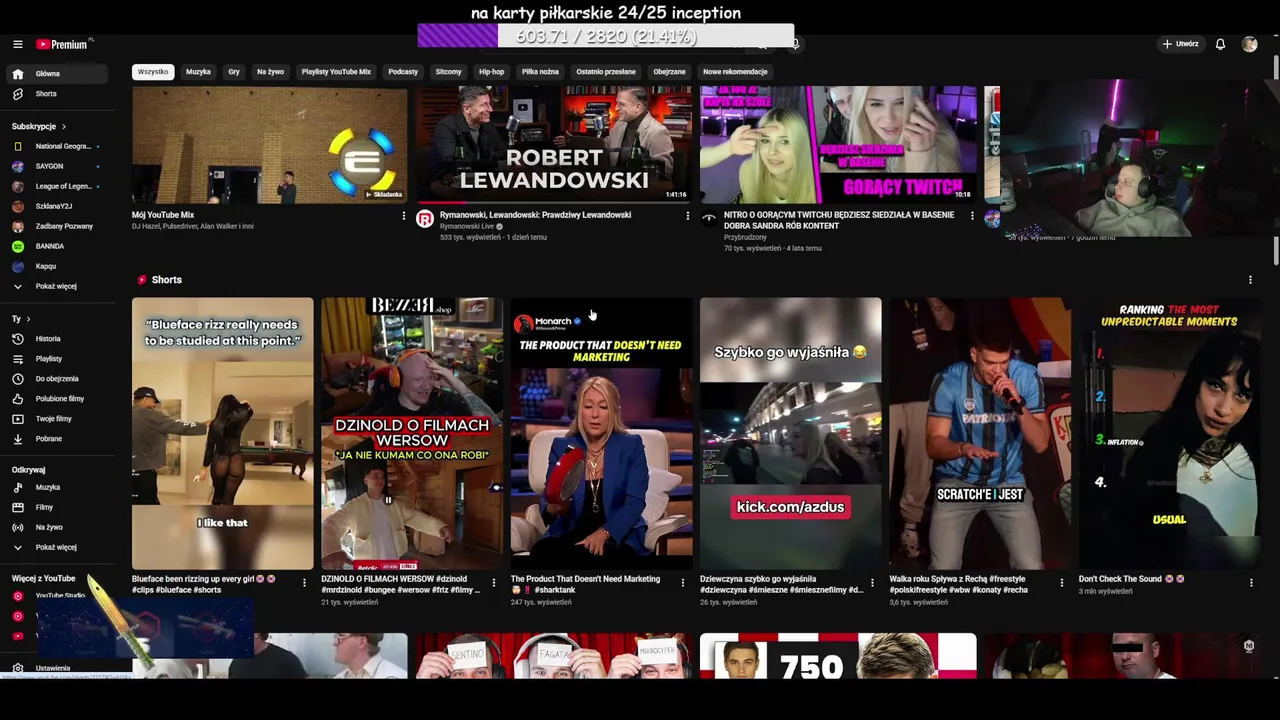Viewport: 1280px width, 720px height.
Task: Open SzklanaY2J subscription channel
Action: point(59,207)
